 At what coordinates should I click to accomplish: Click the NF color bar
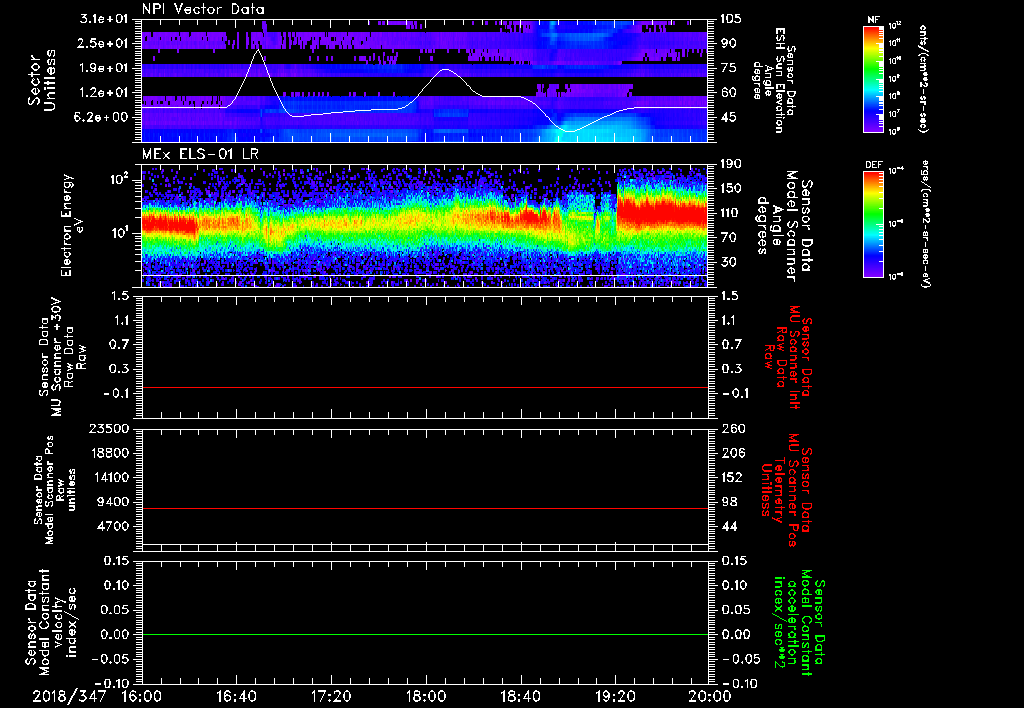pyautogui.click(x=874, y=78)
